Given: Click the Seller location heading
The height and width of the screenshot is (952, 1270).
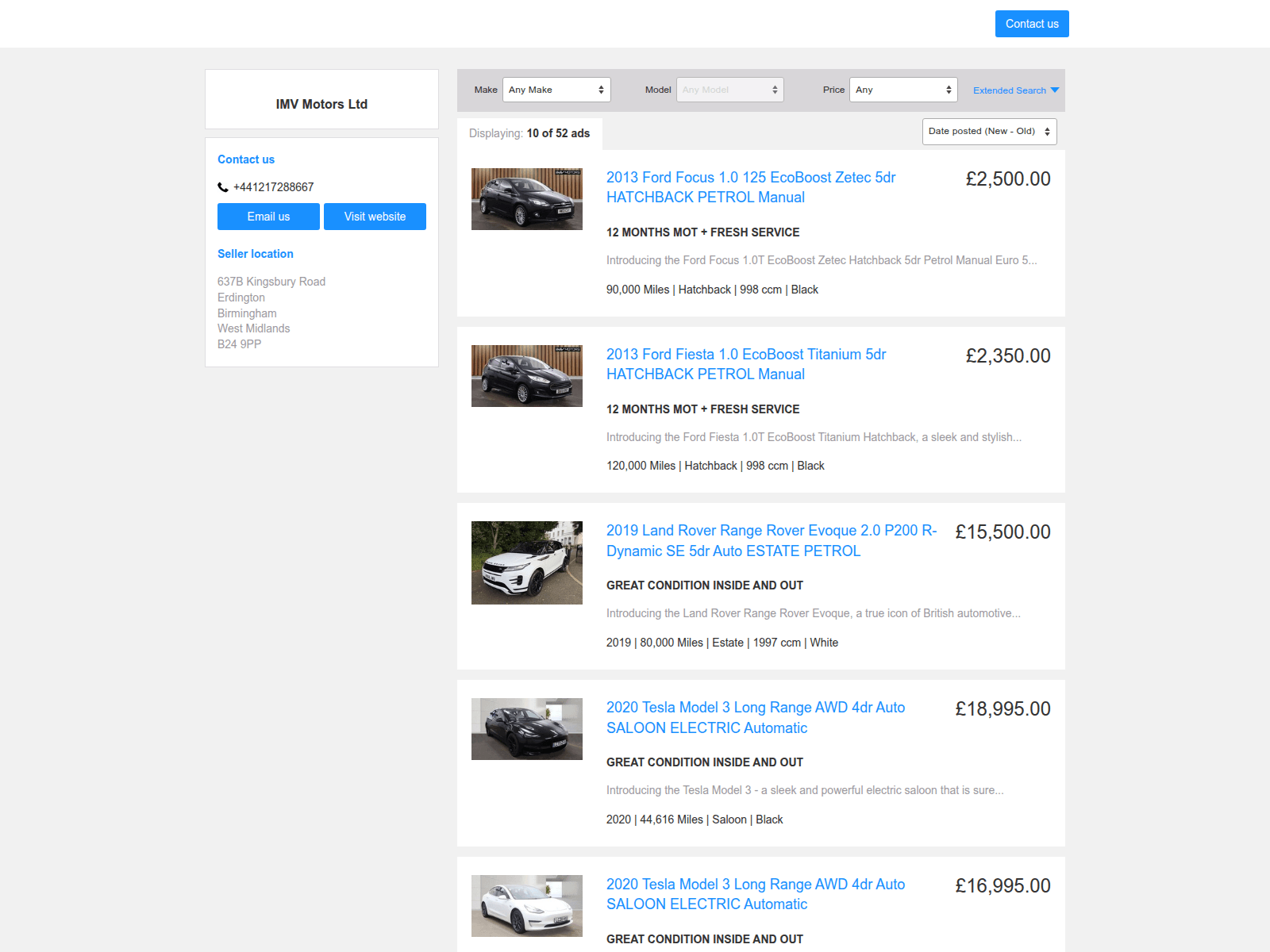Looking at the screenshot, I should (x=256, y=254).
